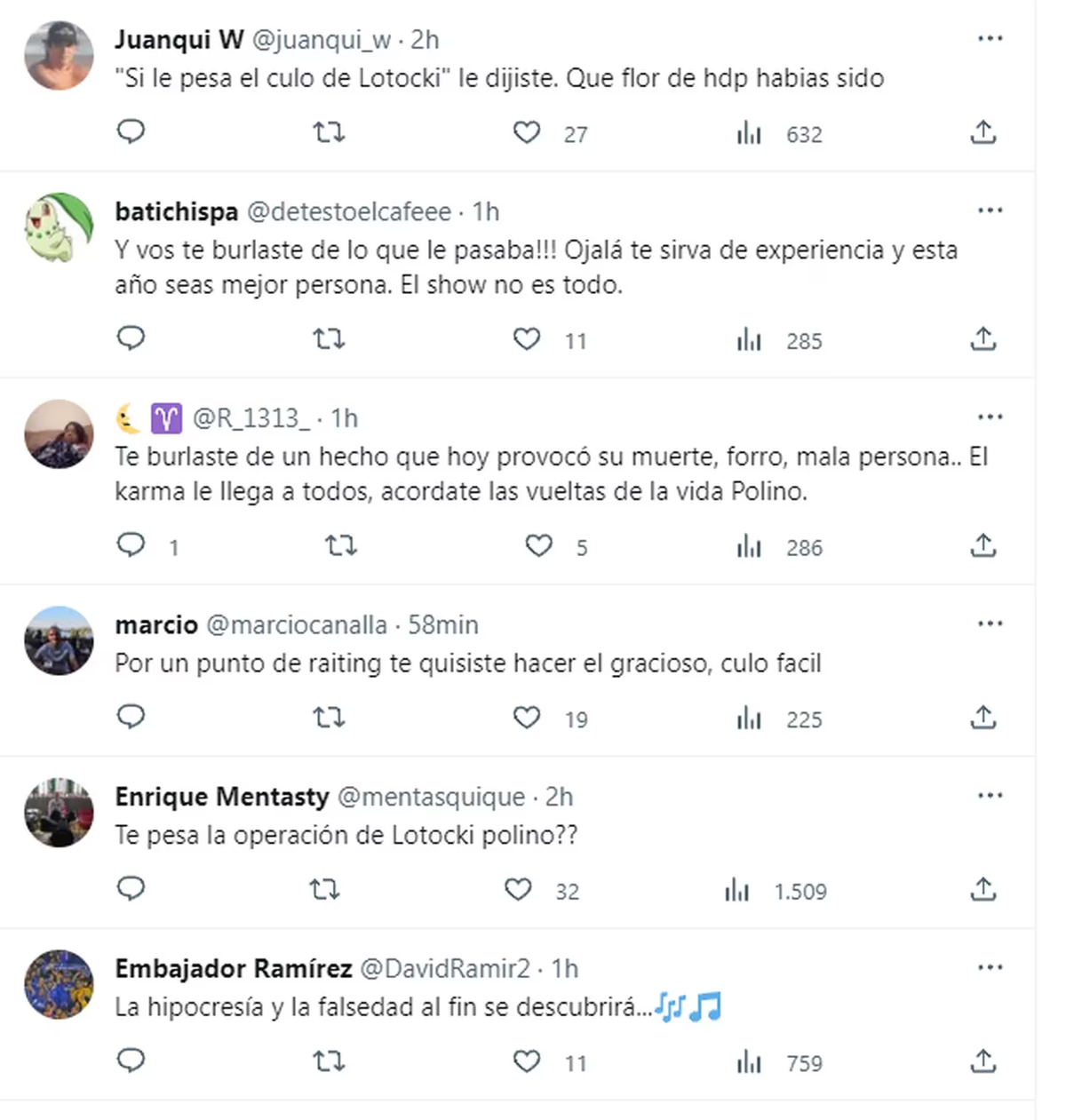The width and height of the screenshot is (1066, 1120).
Task: Open more options on Embajador Ramírez's tweet
Action: pyautogui.click(x=990, y=968)
